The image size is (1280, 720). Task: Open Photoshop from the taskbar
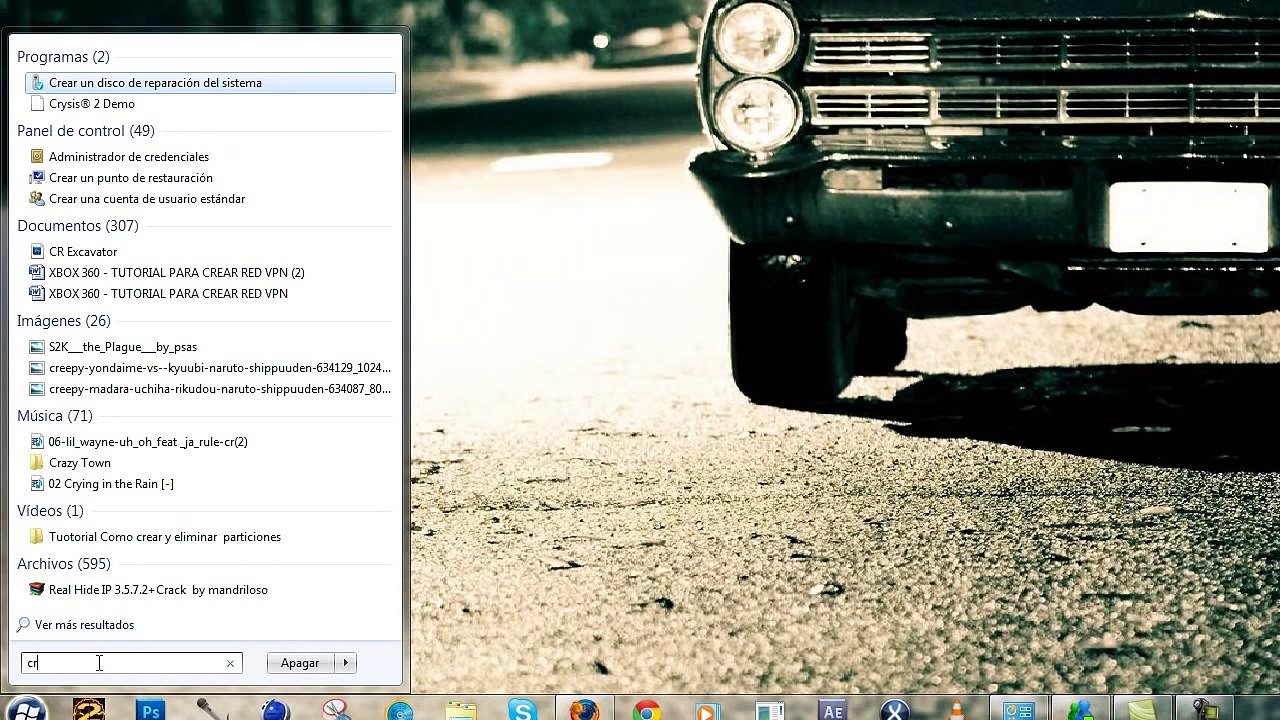151,710
